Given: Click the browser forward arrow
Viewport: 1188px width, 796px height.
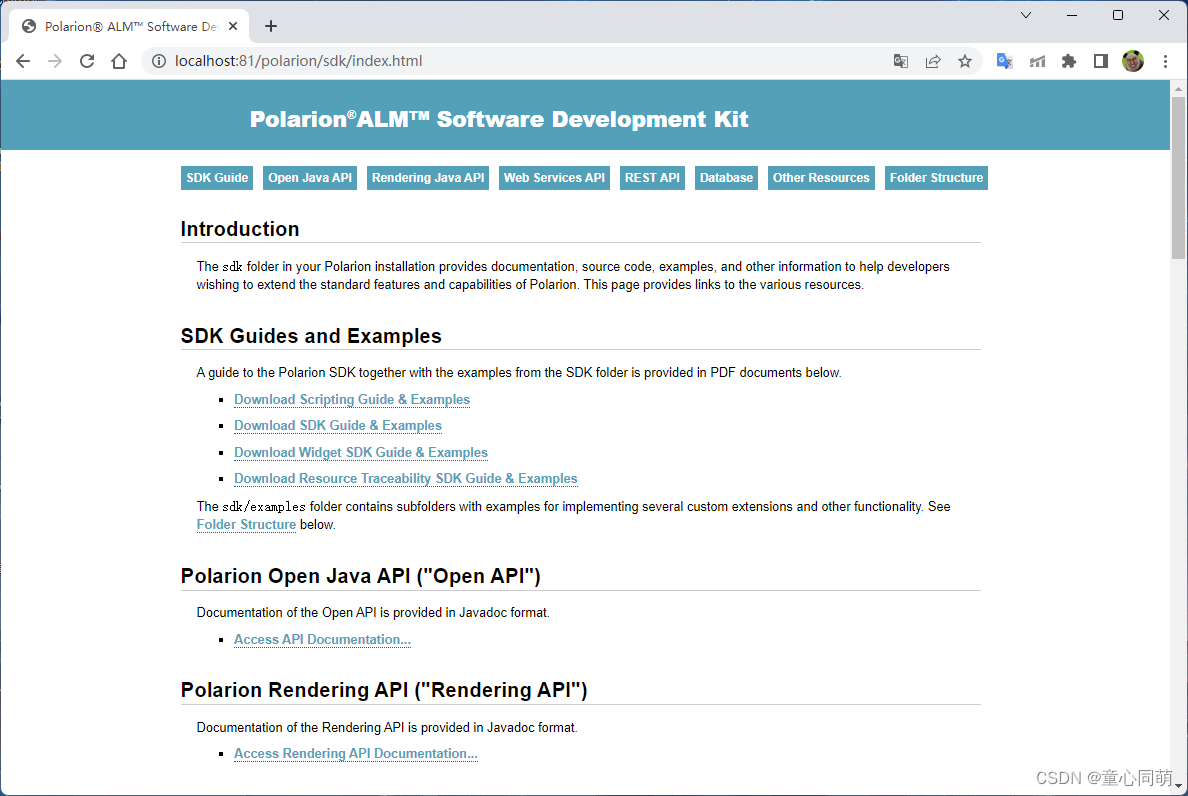Looking at the screenshot, I should (x=55, y=61).
